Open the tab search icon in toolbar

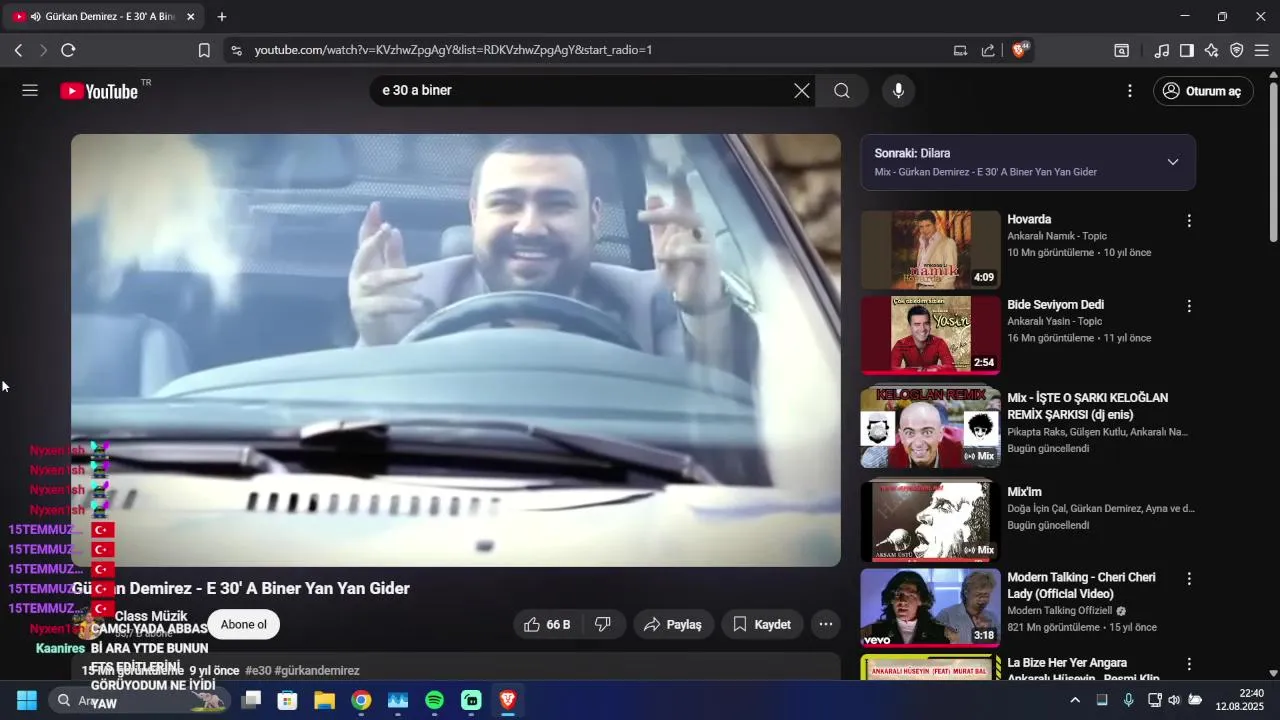(1122, 50)
